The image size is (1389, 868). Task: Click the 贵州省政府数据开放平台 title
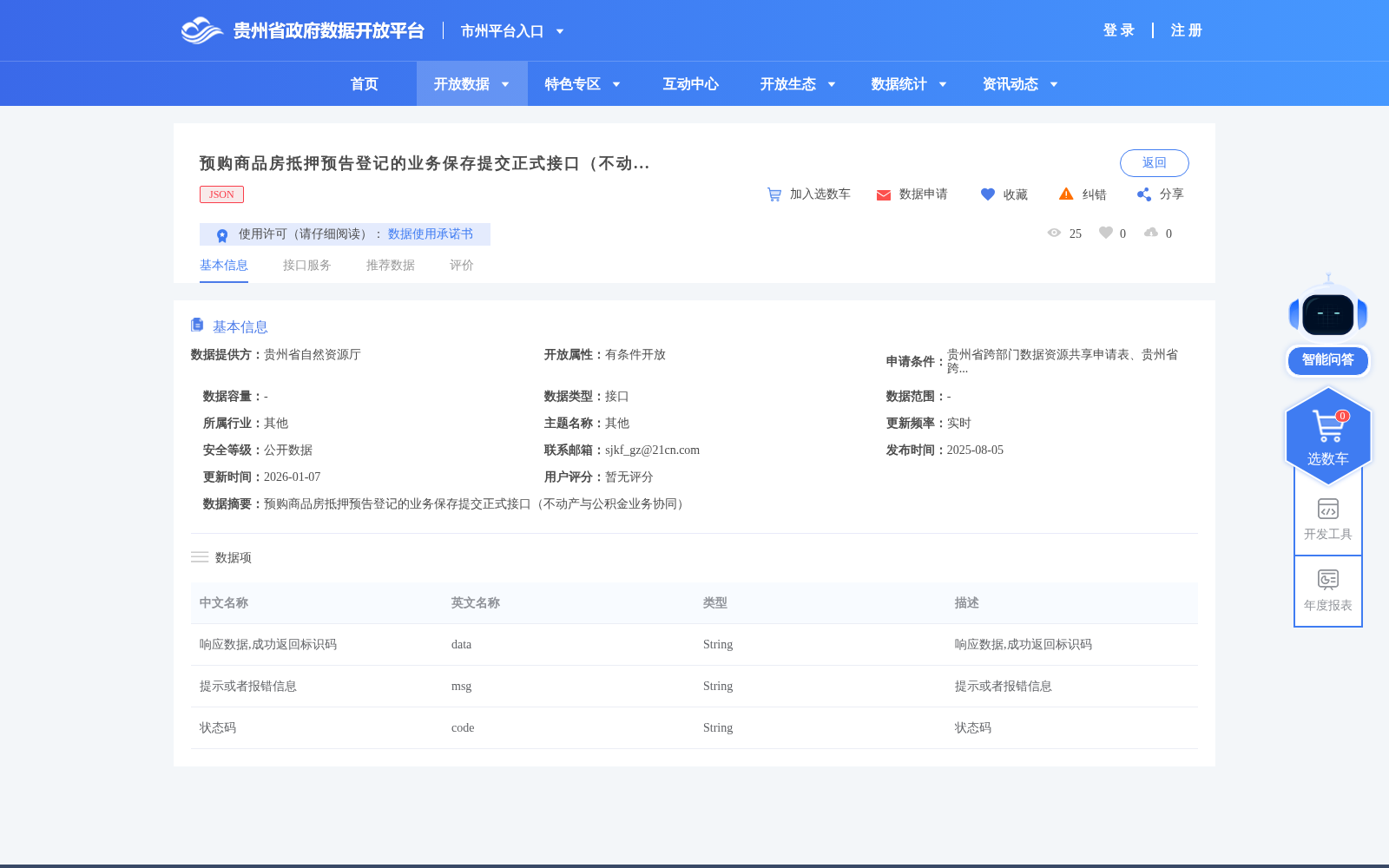coord(329,31)
